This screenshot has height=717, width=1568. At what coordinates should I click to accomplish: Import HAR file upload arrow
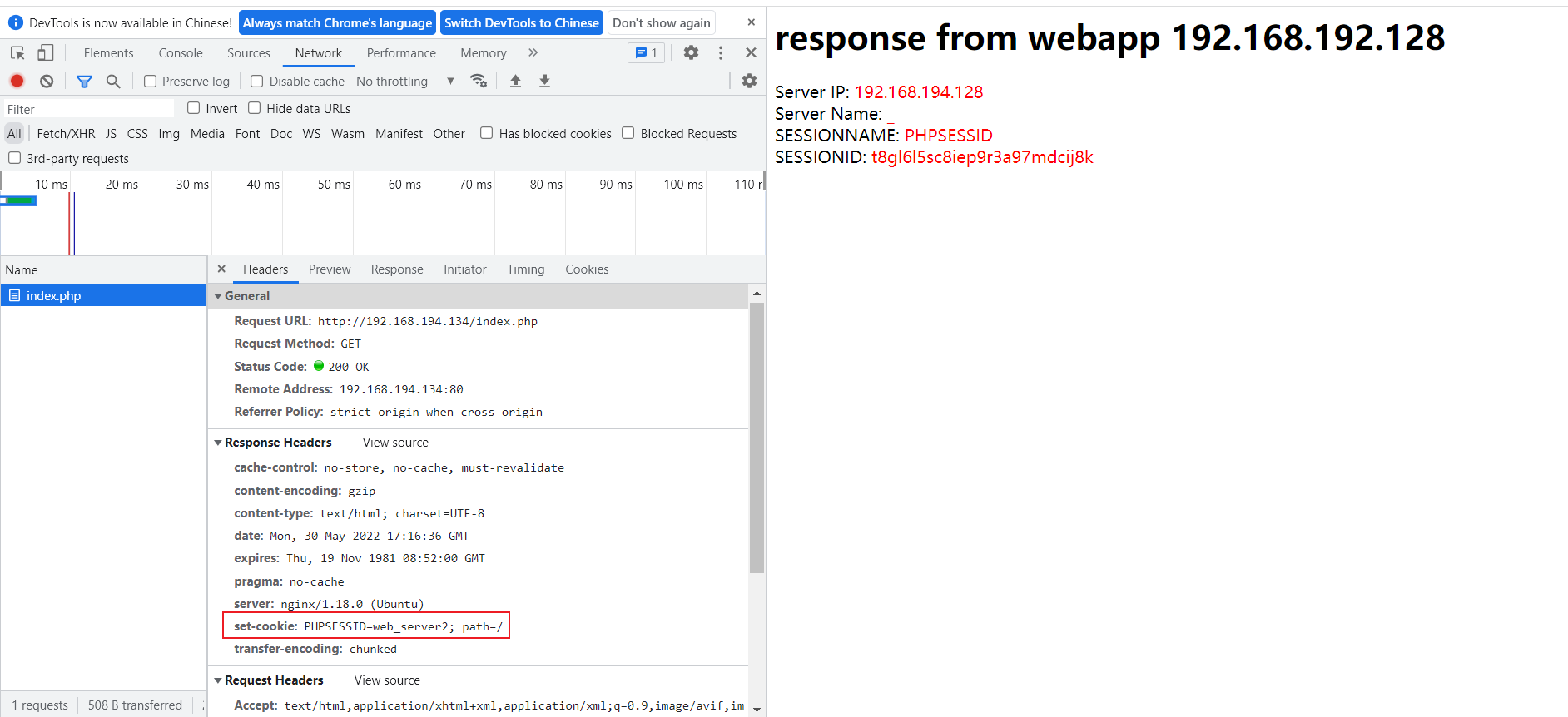point(516,81)
